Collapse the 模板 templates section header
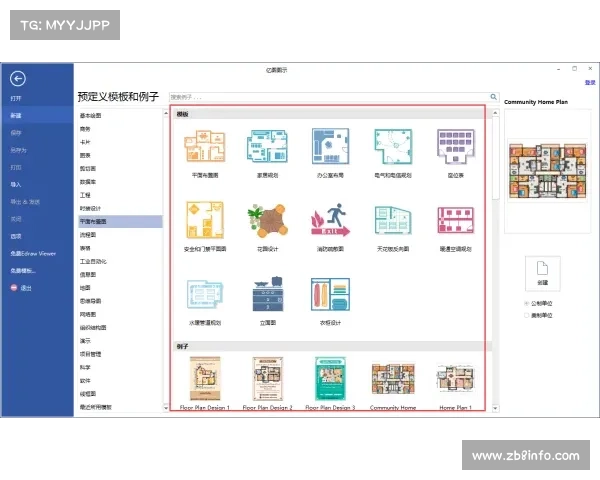This screenshot has width=600, height=480. tap(183, 115)
